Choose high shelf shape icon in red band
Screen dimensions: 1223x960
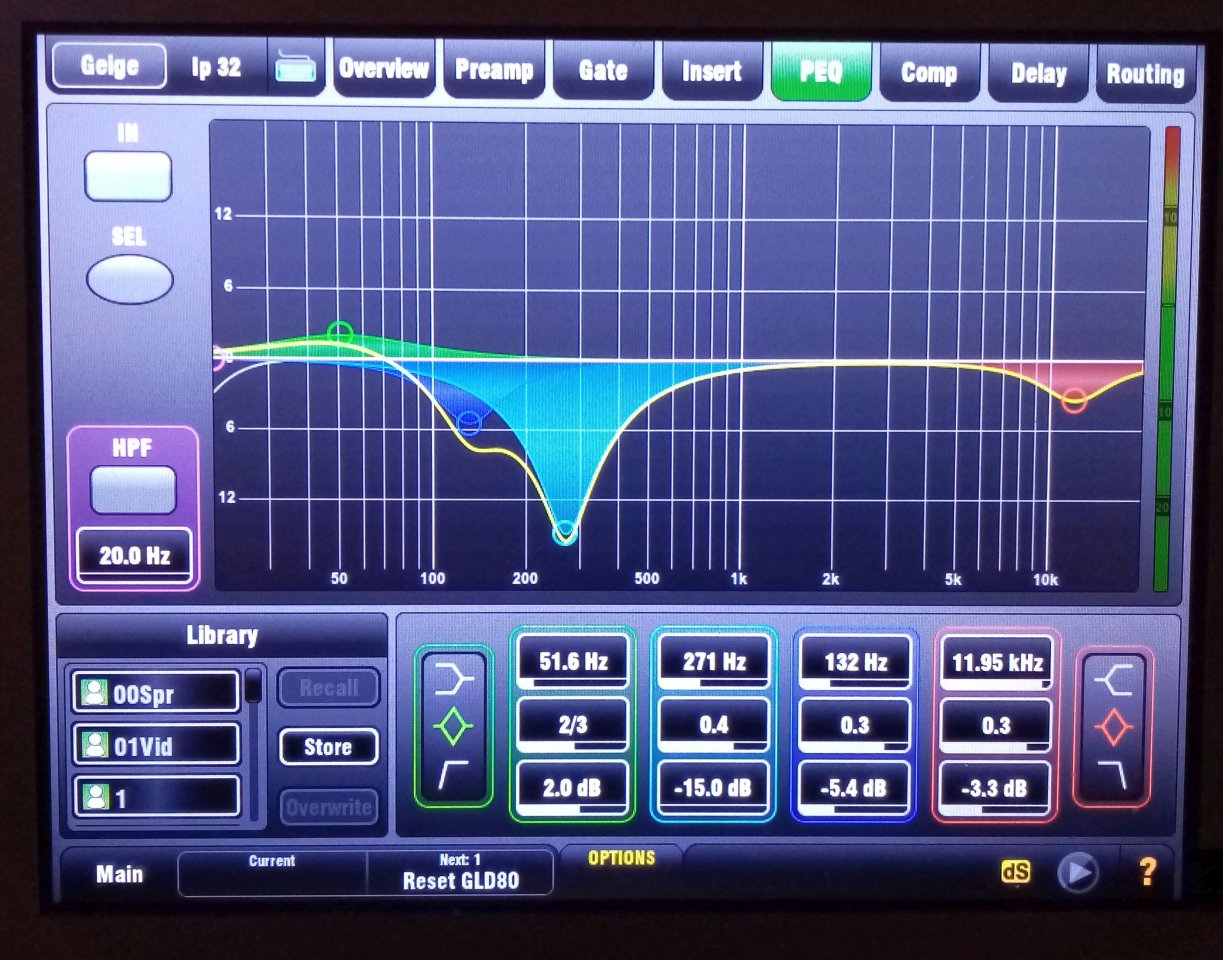pos(1113,682)
